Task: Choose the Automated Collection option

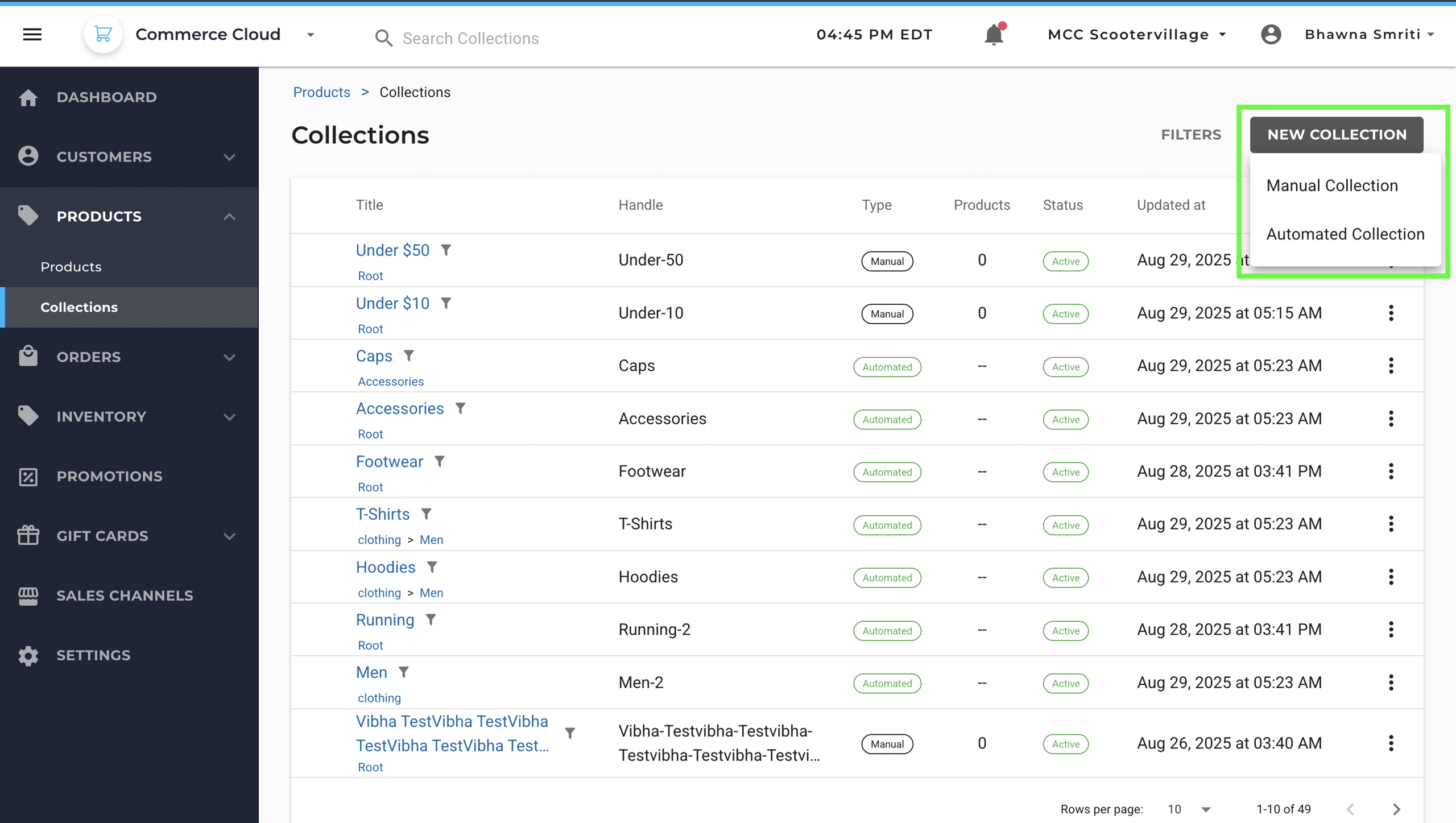Action: pyautogui.click(x=1345, y=234)
